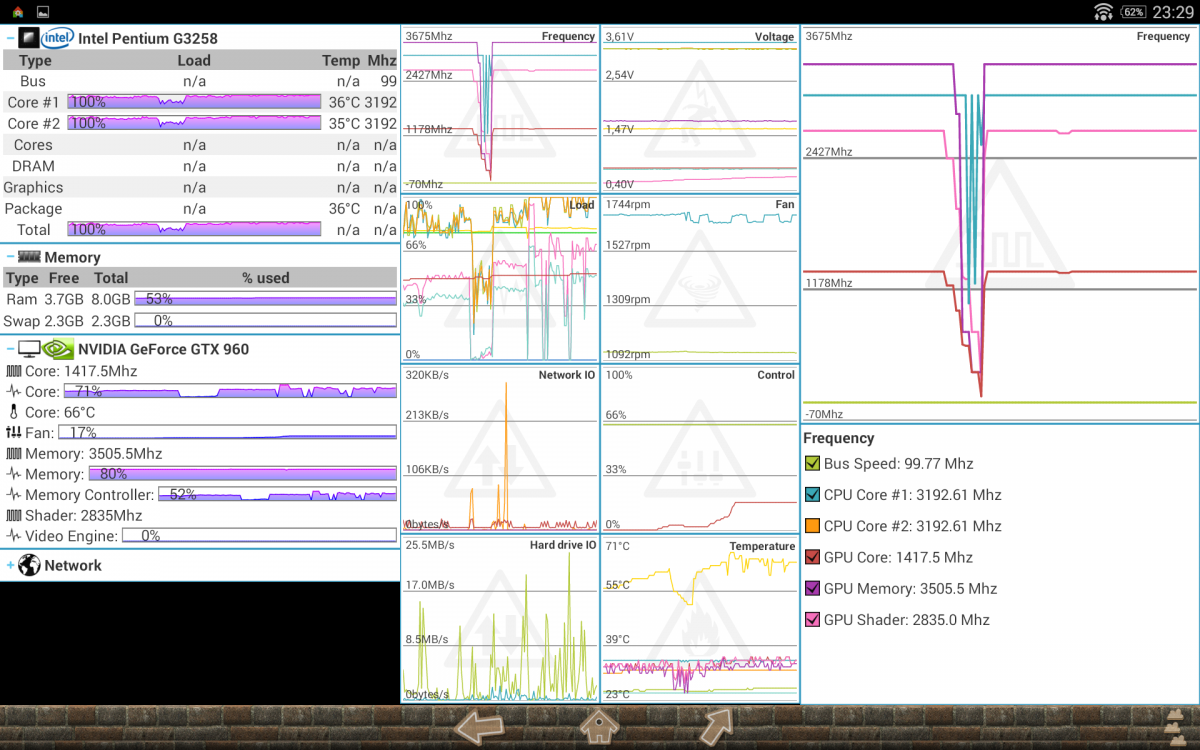Hide the GPU Memory frequency series
Viewport: 1200px width, 750px height.
(812, 588)
